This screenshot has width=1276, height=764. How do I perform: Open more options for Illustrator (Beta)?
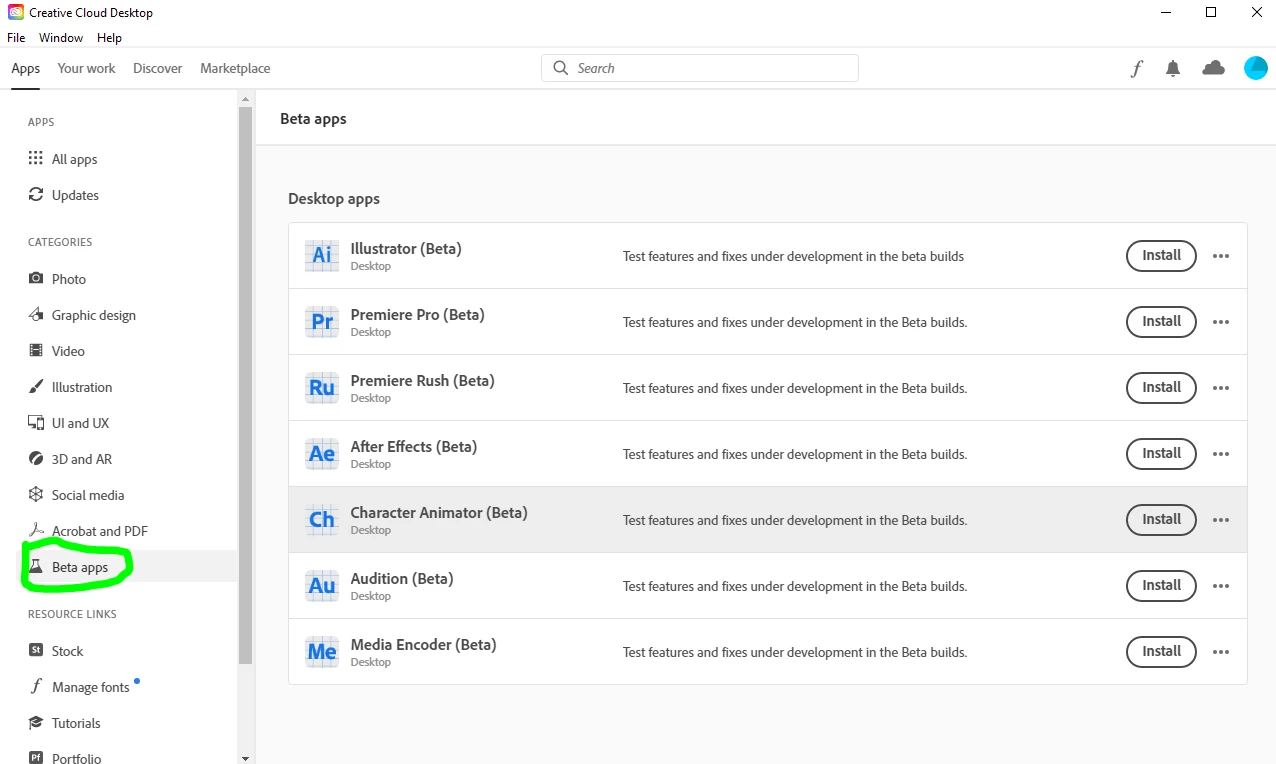click(1221, 256)
